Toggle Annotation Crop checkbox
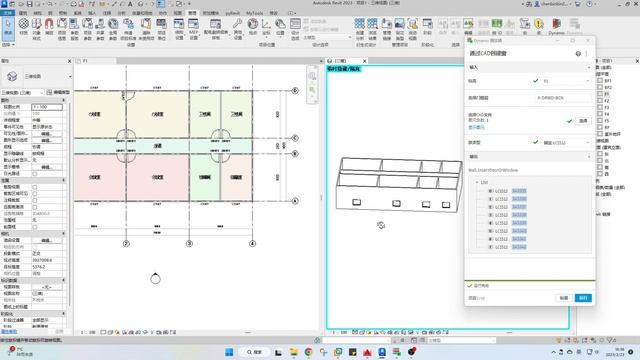 (x=35, y=200)
